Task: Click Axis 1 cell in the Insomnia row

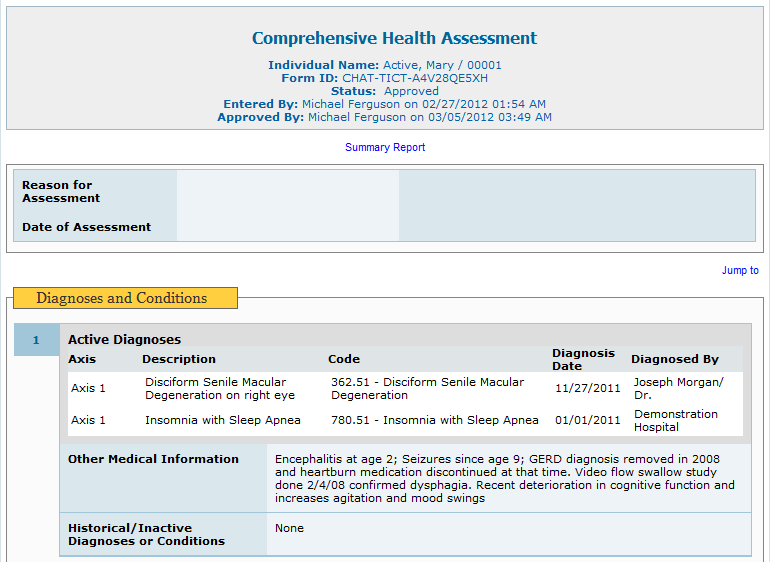Action: tap(88, 420)
